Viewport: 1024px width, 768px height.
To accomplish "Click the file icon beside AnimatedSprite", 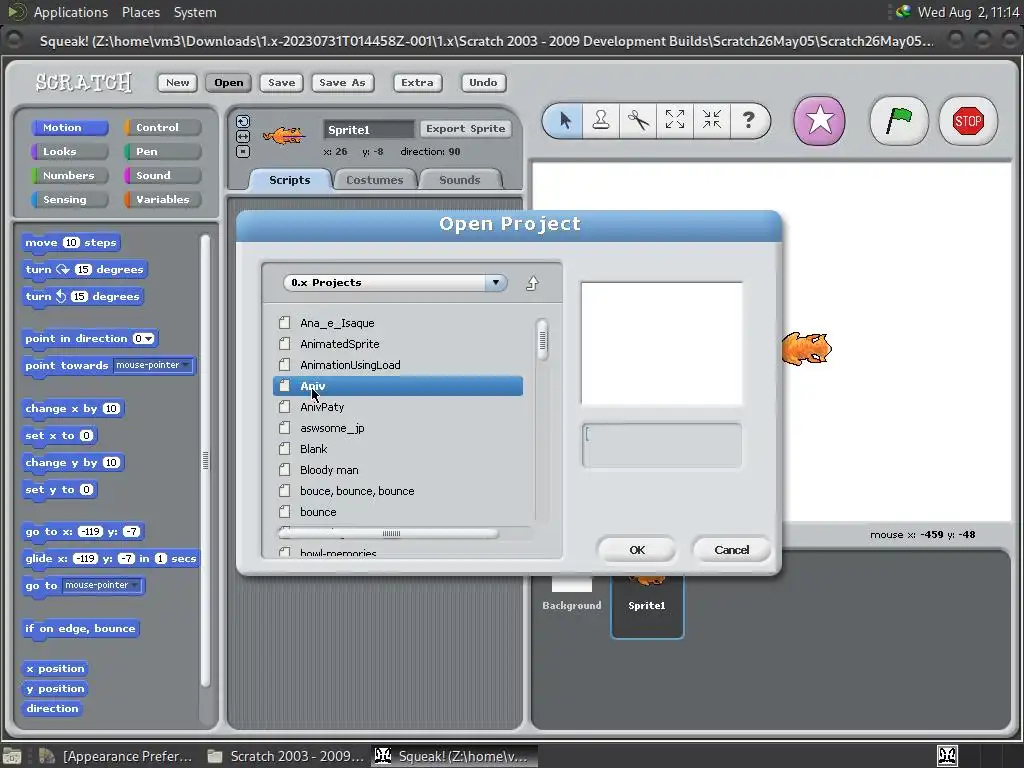I will (x=284, y=344).
